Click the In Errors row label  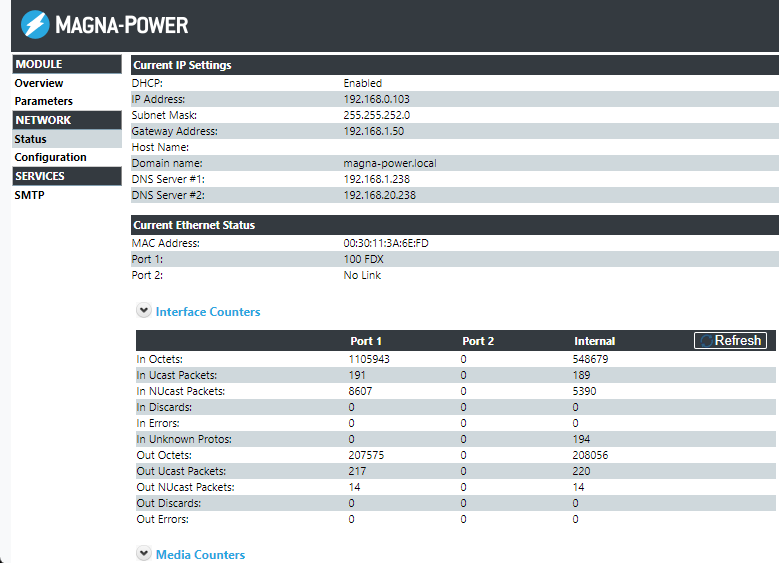click(x=158, y=423)
